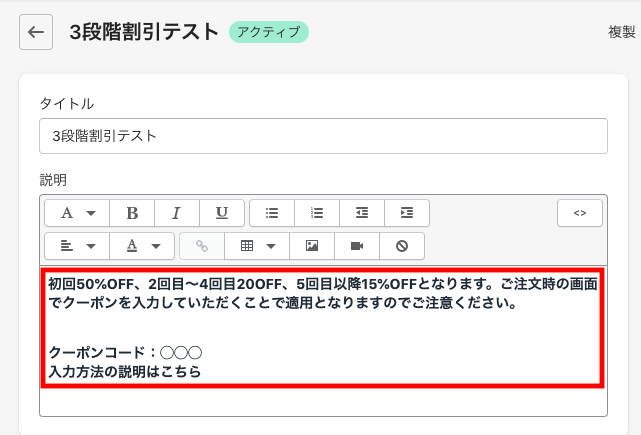Click the 複製 duplicate link
Image resolution: width=641 pixels, height=435 pixels.
tap(622, 32)
